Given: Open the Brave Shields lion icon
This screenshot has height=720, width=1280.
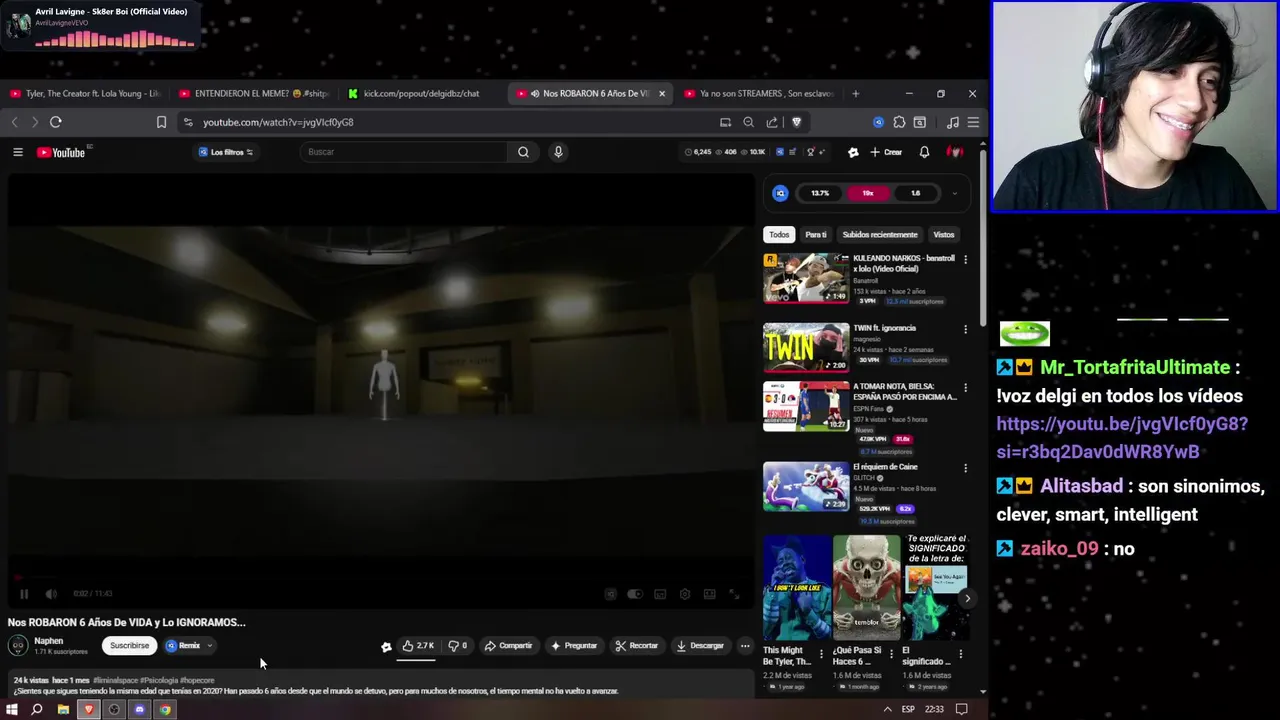Looking at the screenshot, I should (796, 122).
